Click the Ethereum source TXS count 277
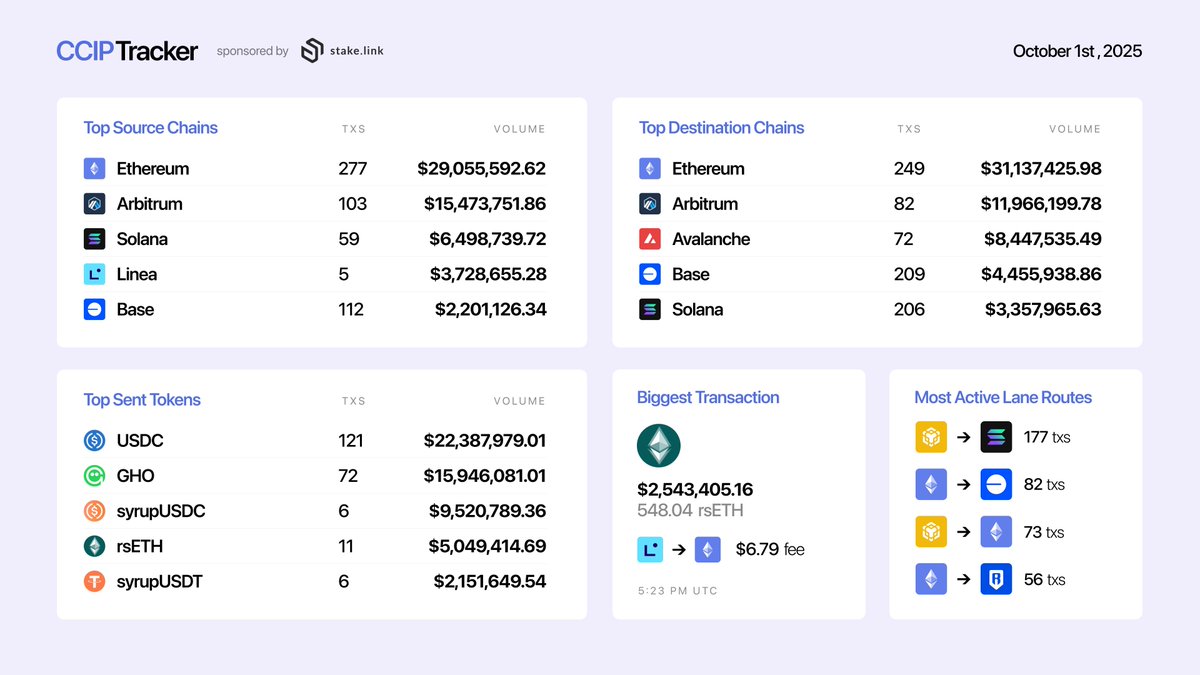 click(353, 169)
